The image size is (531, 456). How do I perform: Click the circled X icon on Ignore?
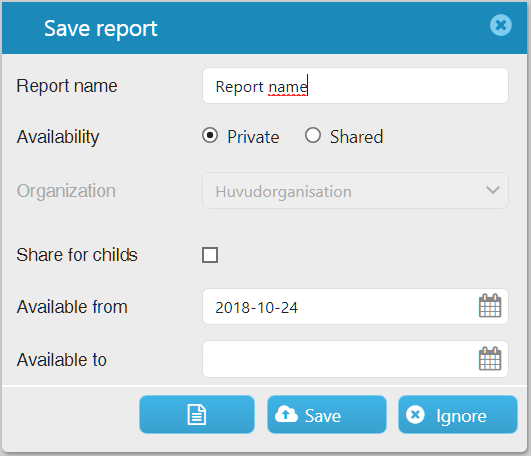pos(415,415)
